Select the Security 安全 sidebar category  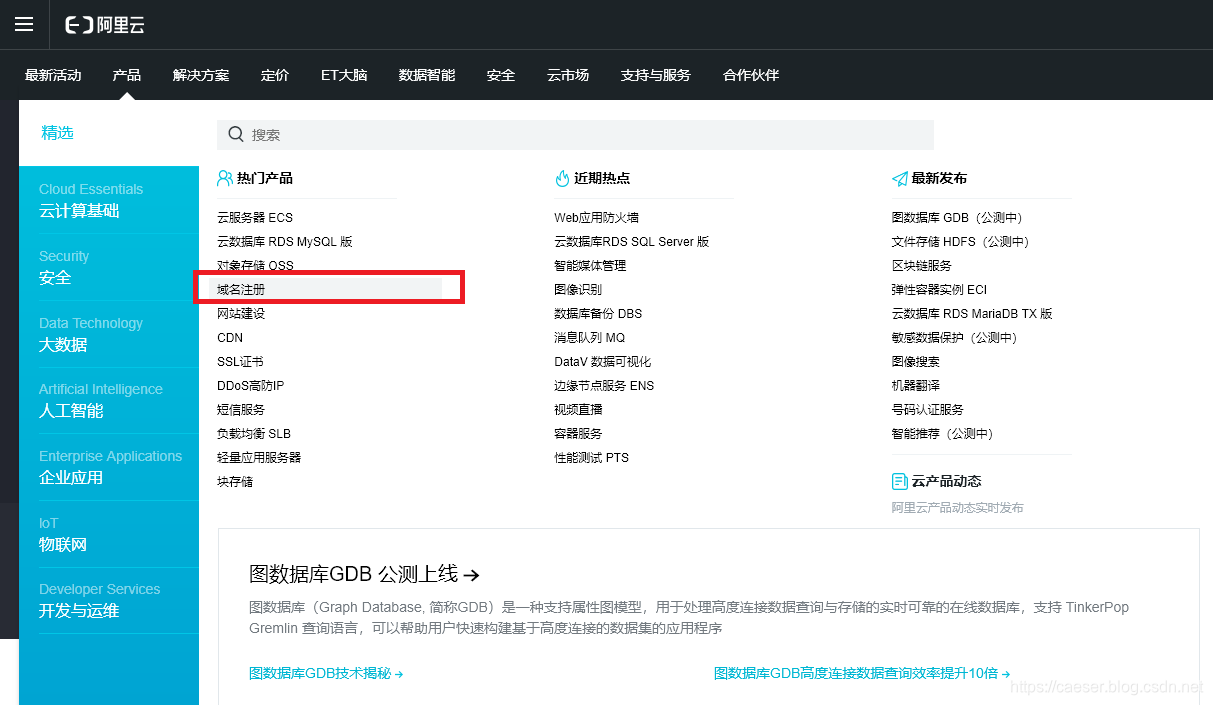[109, 267]
